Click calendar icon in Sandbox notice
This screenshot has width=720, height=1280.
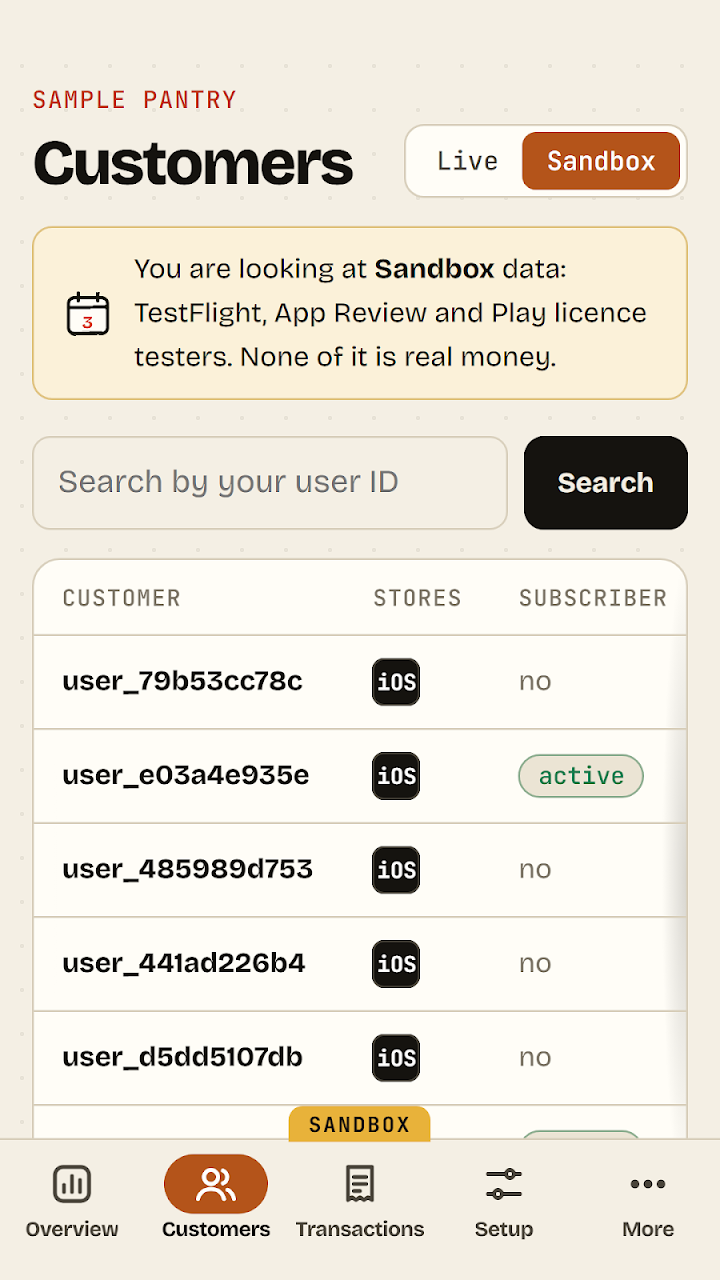point(88,313)
